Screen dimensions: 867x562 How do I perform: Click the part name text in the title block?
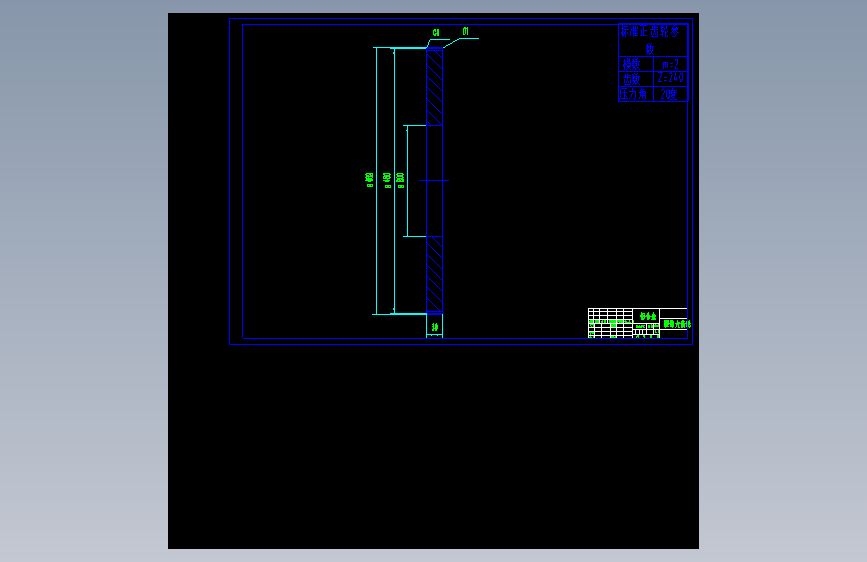(x=677, y=324)
